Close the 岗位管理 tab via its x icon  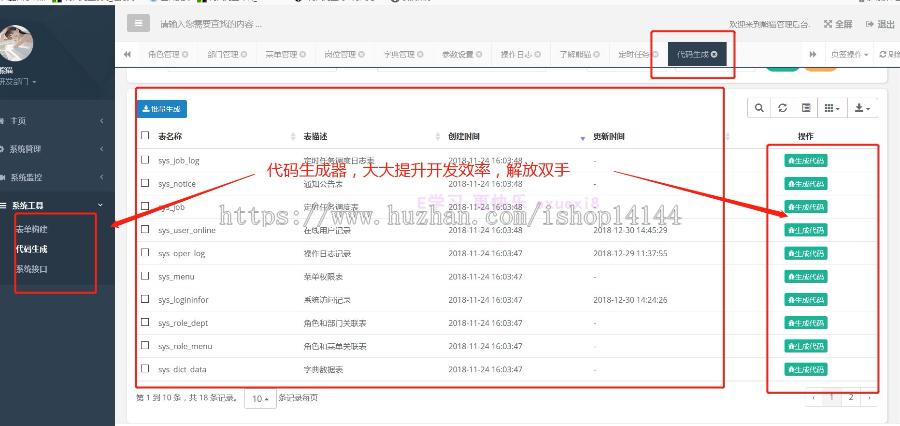click(x=362, y=55)
